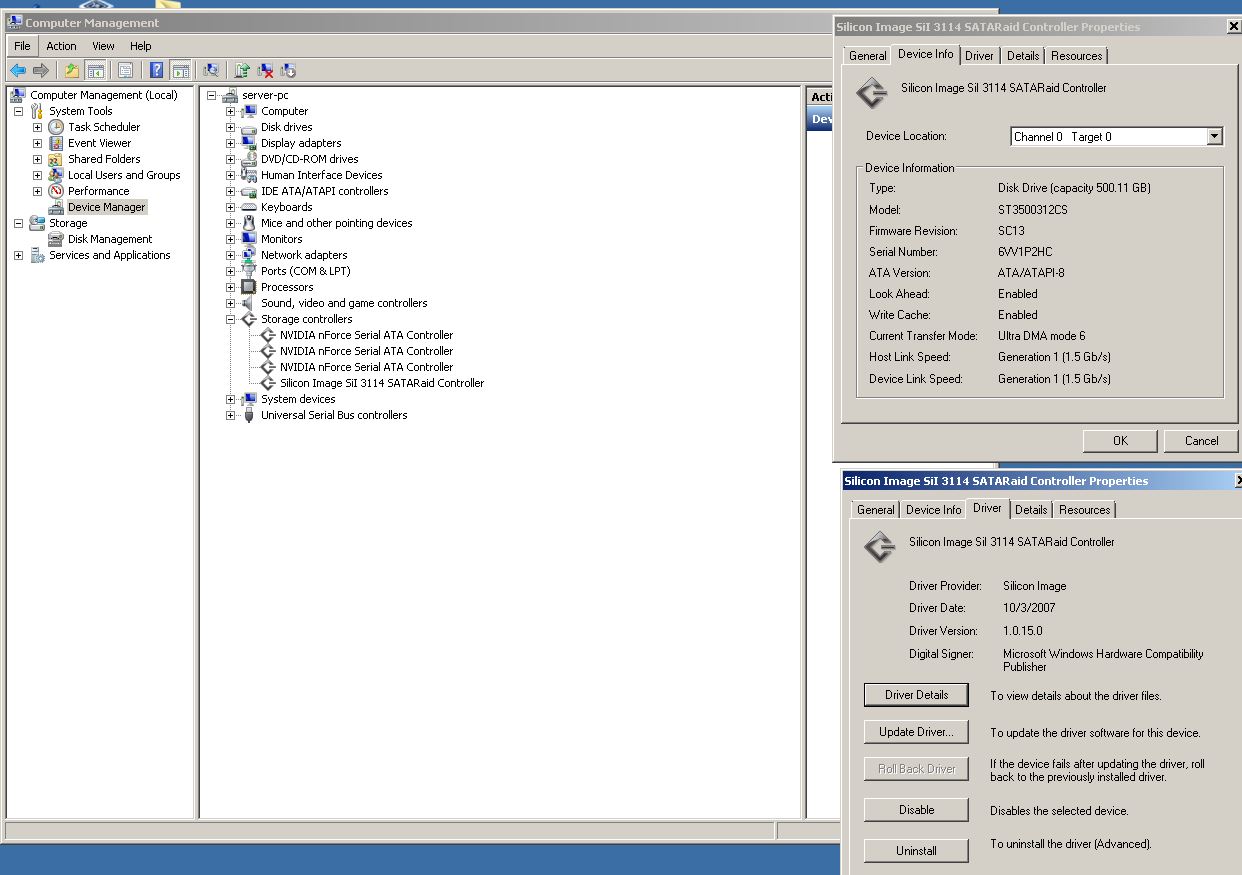This screenshot has height=875, width=1242.
Task: Expand Services and Applications node
Action: [x=18, y=255]
